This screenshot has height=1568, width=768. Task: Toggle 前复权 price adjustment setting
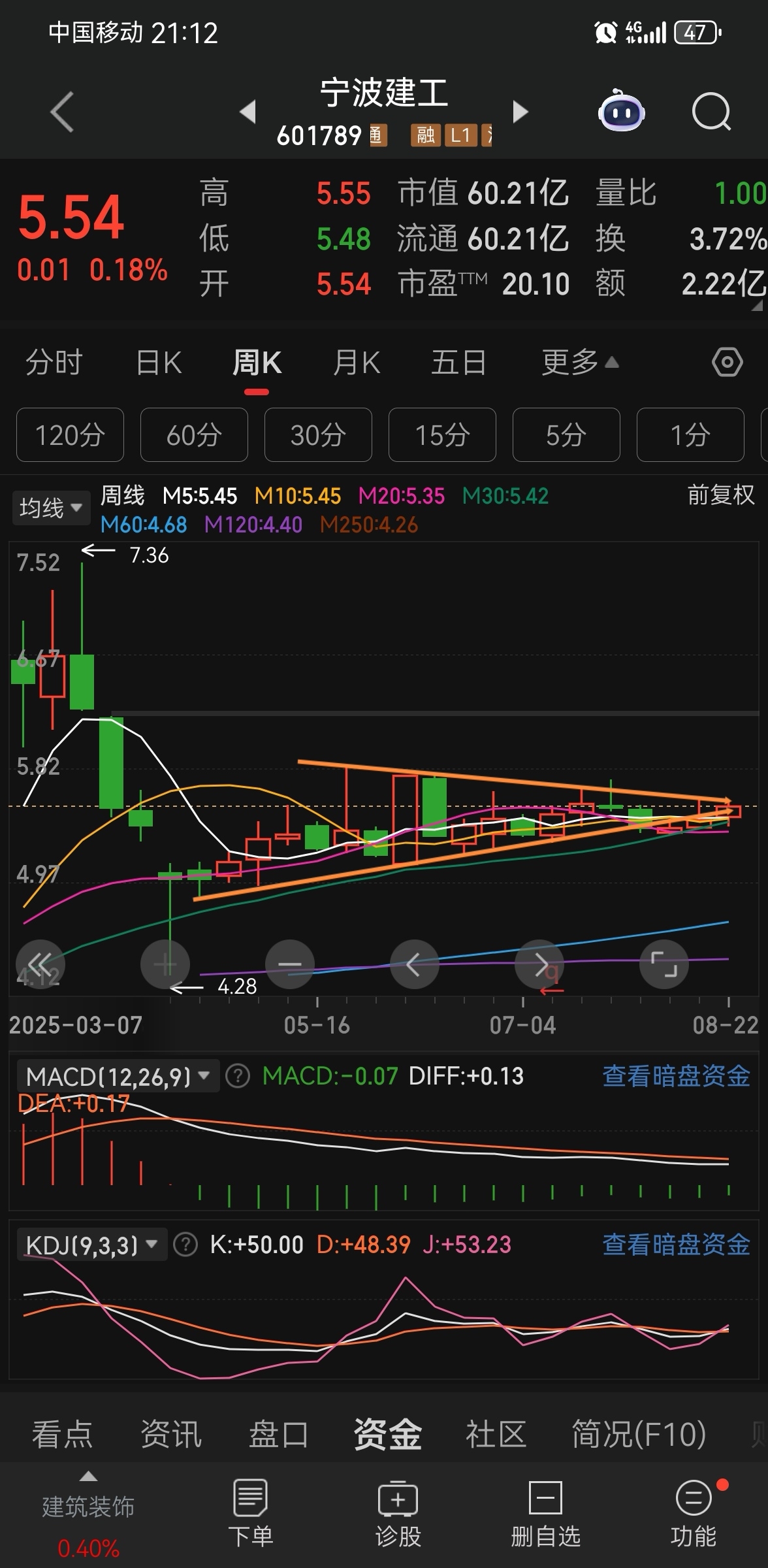[x=720, y=495]
